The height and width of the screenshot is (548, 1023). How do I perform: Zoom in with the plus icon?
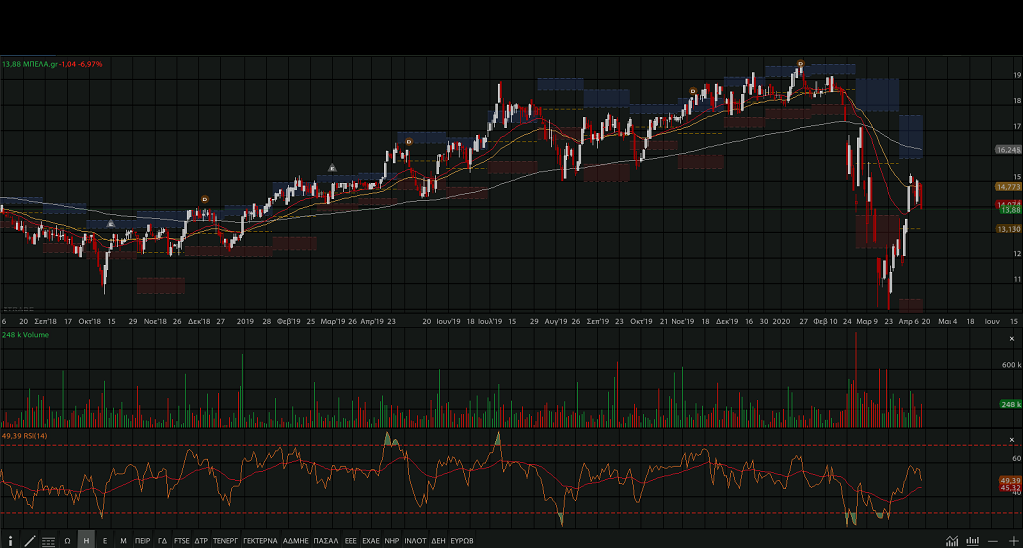click(x=1012, y=540)
